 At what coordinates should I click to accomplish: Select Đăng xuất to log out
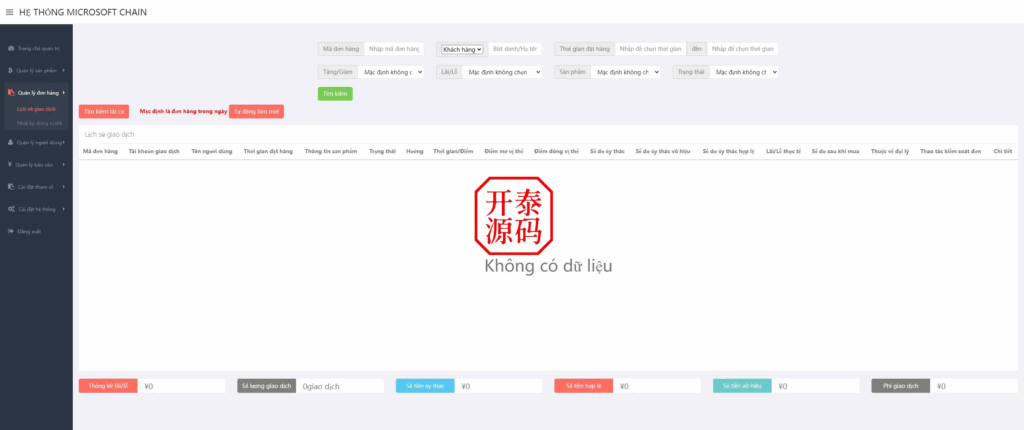pos(29,231)
